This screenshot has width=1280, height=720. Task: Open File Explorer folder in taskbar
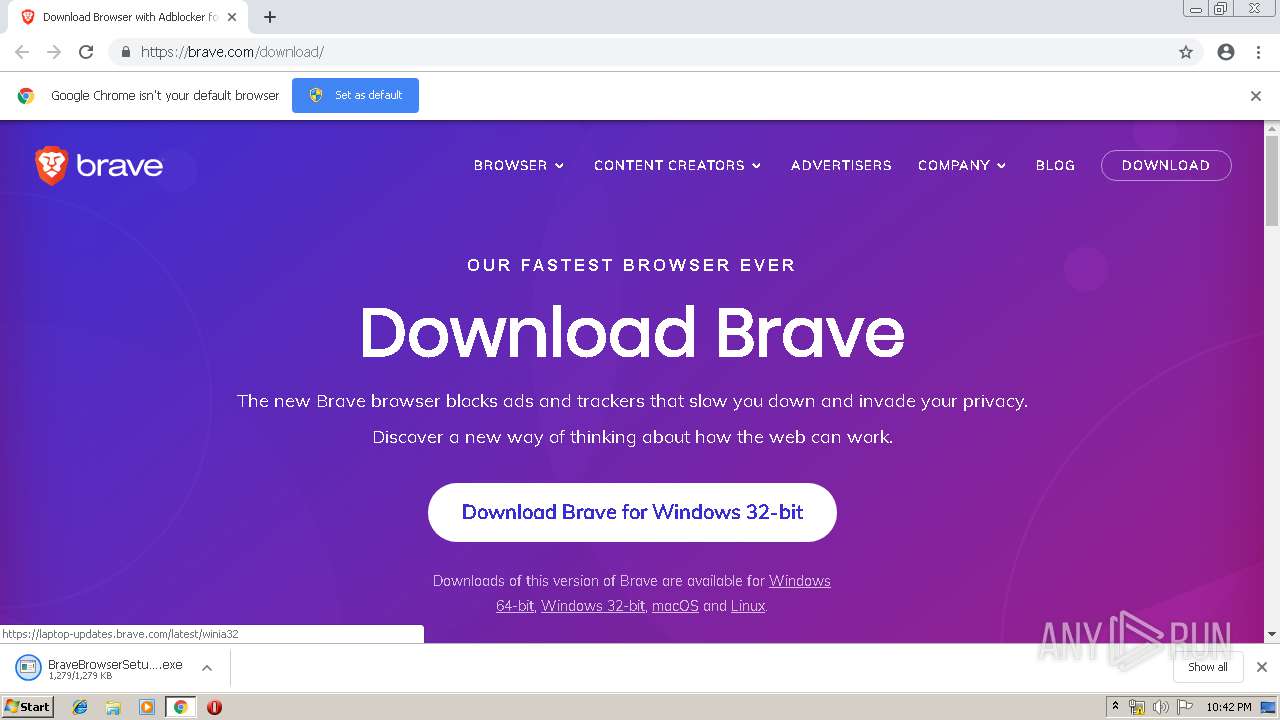coord(113,707)
